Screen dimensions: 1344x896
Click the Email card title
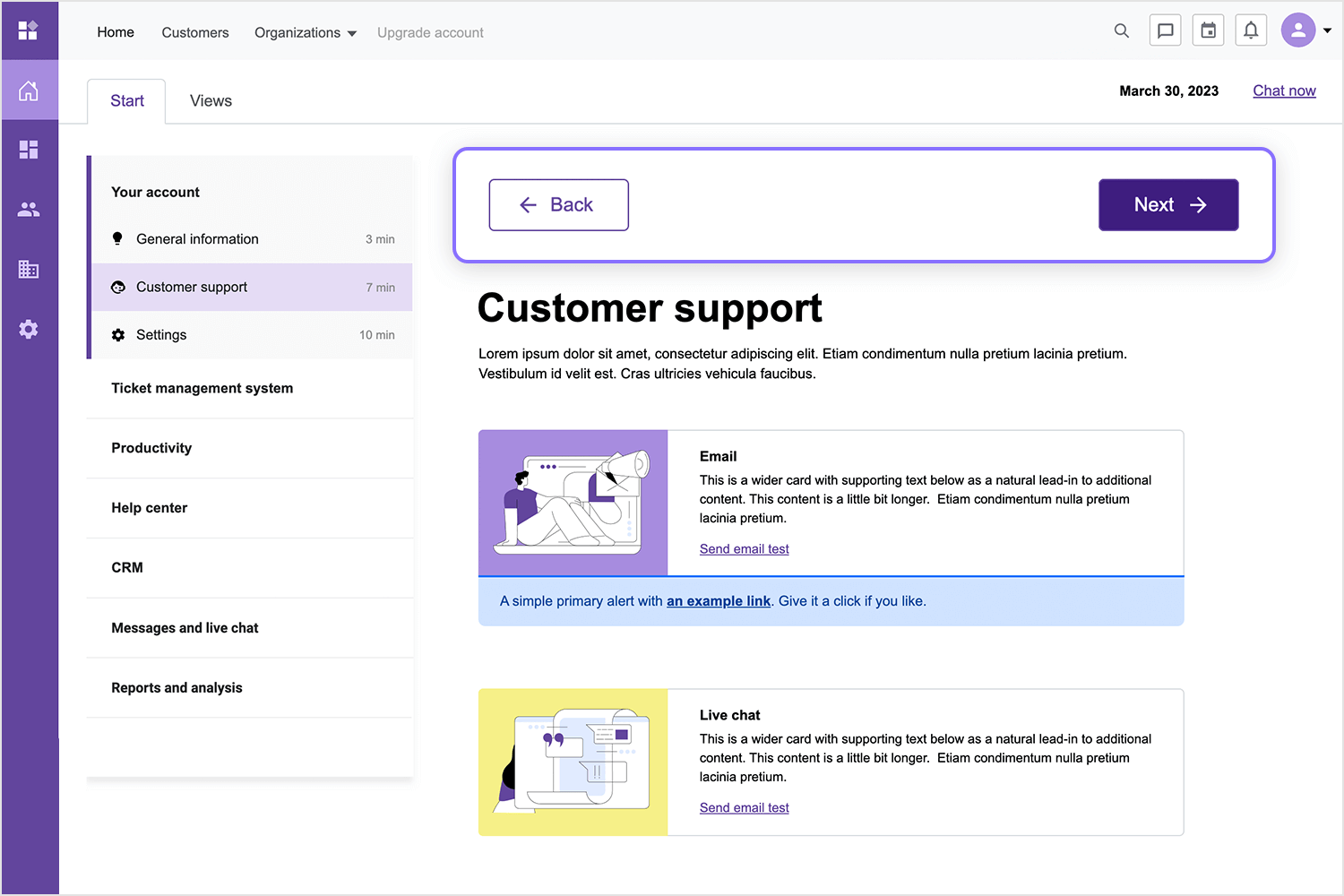coord(719,456)
